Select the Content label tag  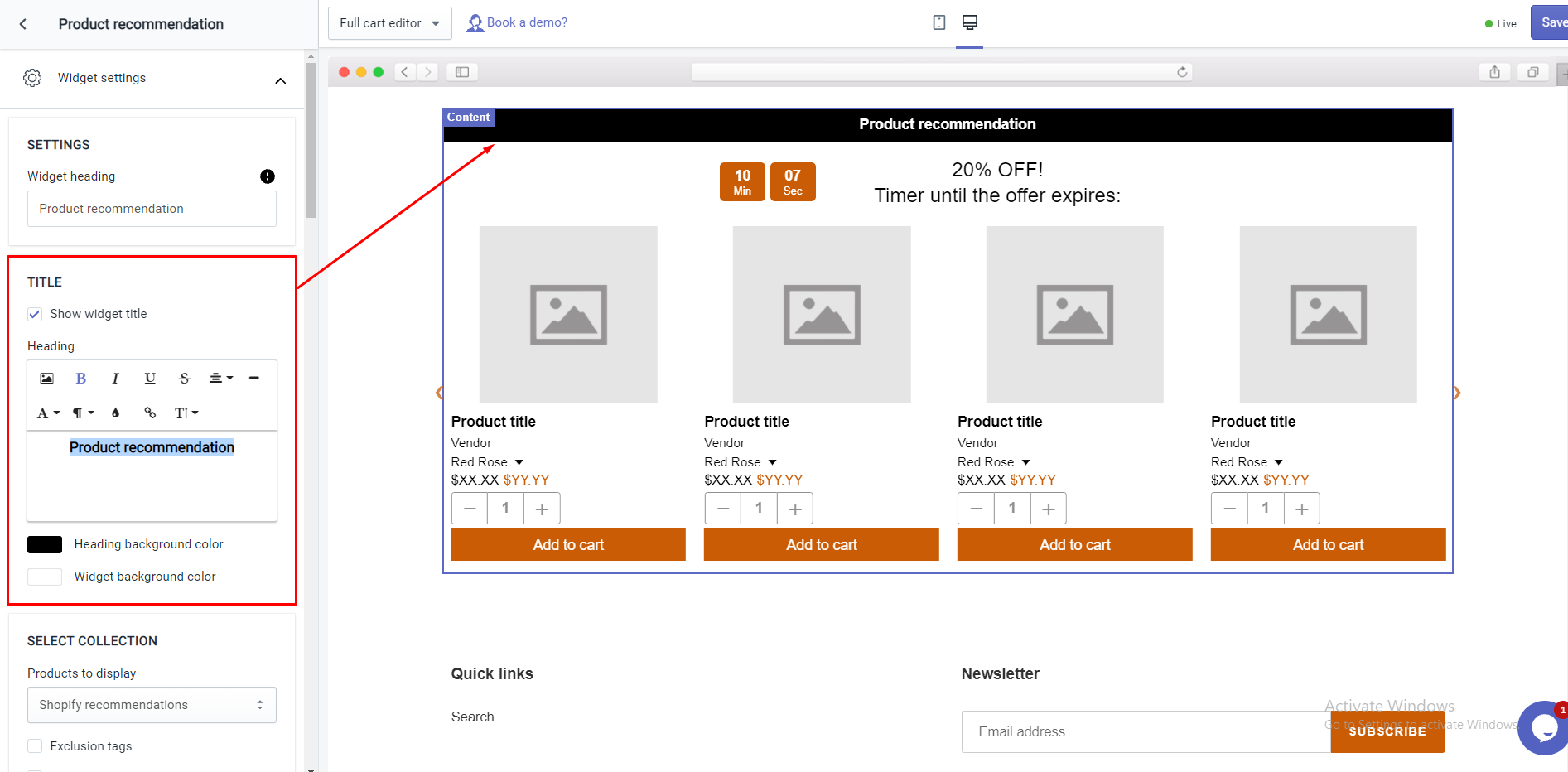click(x=469, y=118)
